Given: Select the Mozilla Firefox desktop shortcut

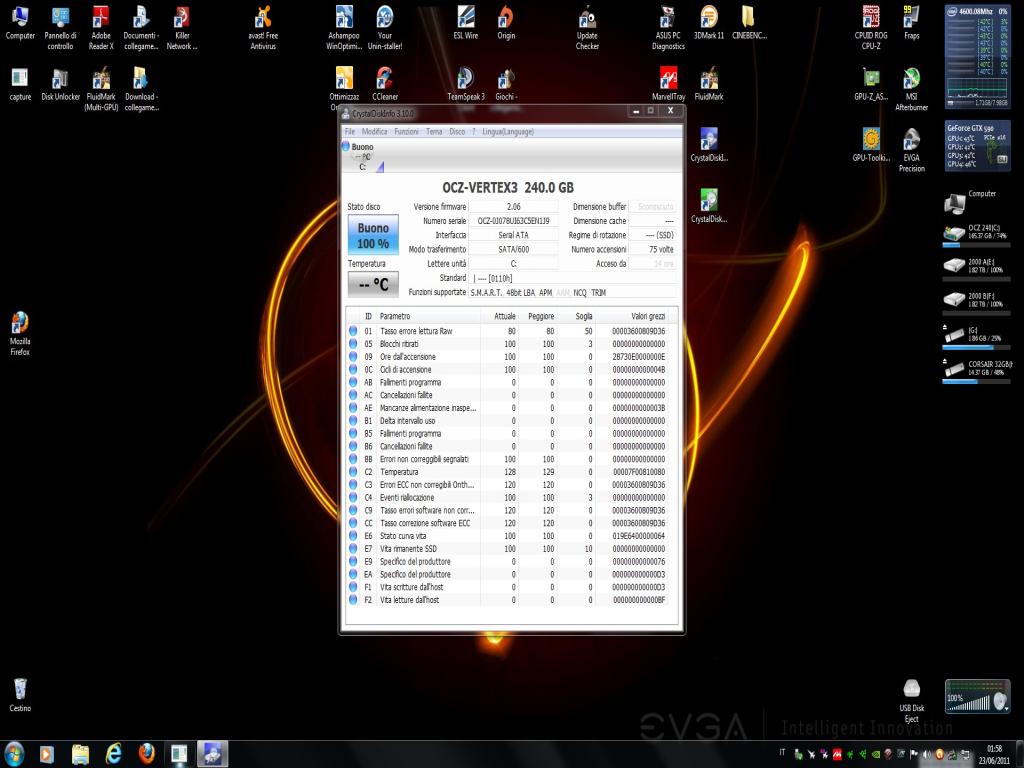Looking at the screenshot, I should tap(20, 334).
